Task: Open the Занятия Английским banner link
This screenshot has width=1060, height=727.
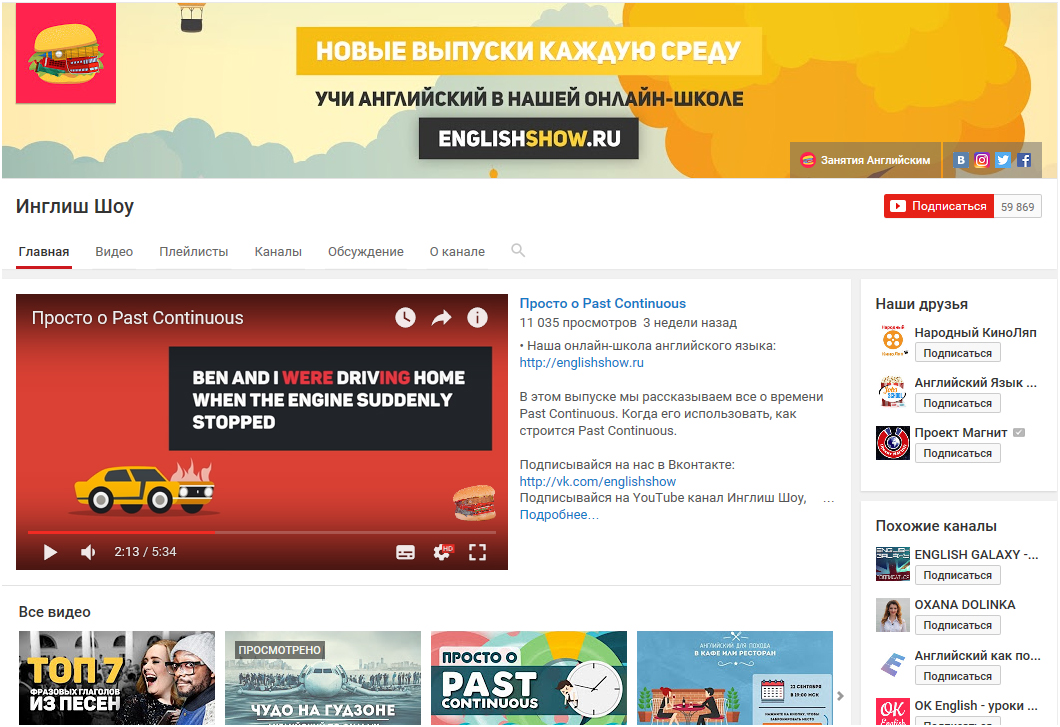Action: click(x=865, y=160)
